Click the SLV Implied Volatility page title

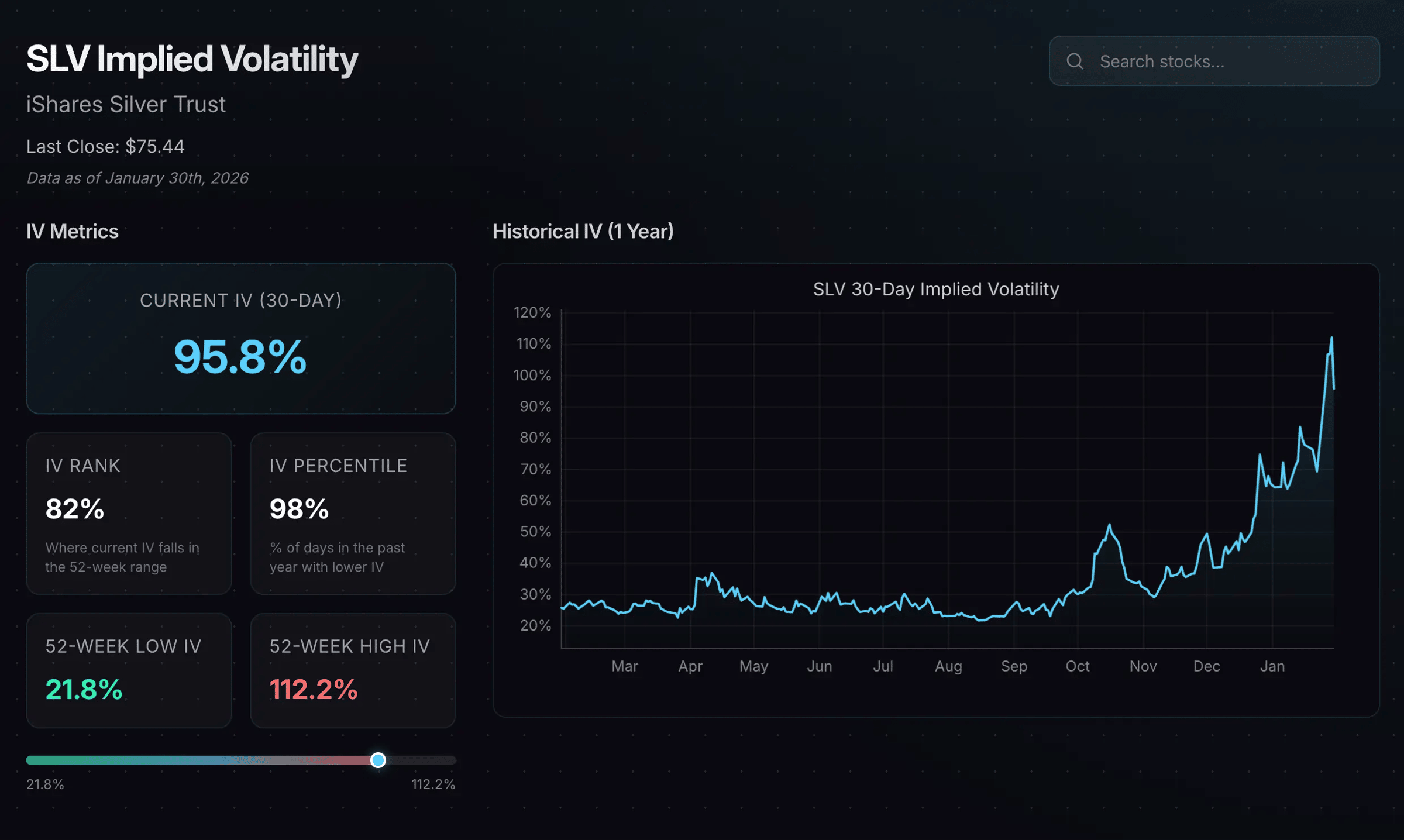click(x=192, y=59)
